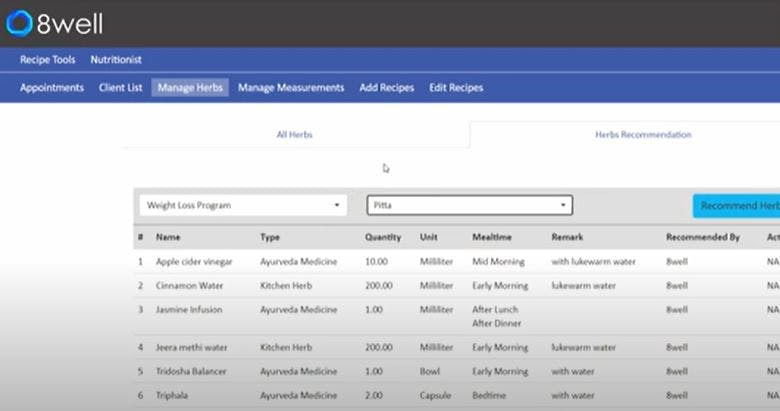Select the Manage Herbs menu item
The height and width of the screenshot is (411, 780).
coord(190,88)
